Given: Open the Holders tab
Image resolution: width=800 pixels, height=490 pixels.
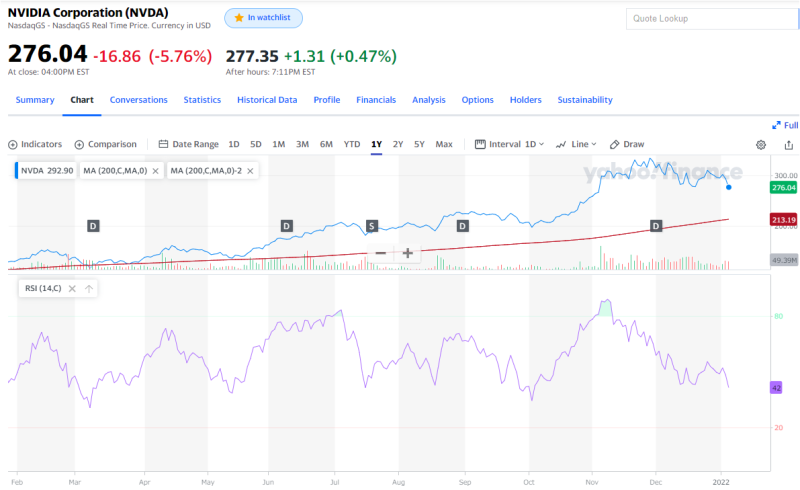Looking at the screenshot, I should [526, 100].
